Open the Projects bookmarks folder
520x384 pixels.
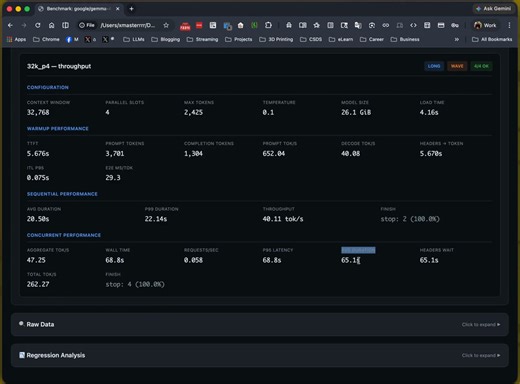[x=239, y=39]
